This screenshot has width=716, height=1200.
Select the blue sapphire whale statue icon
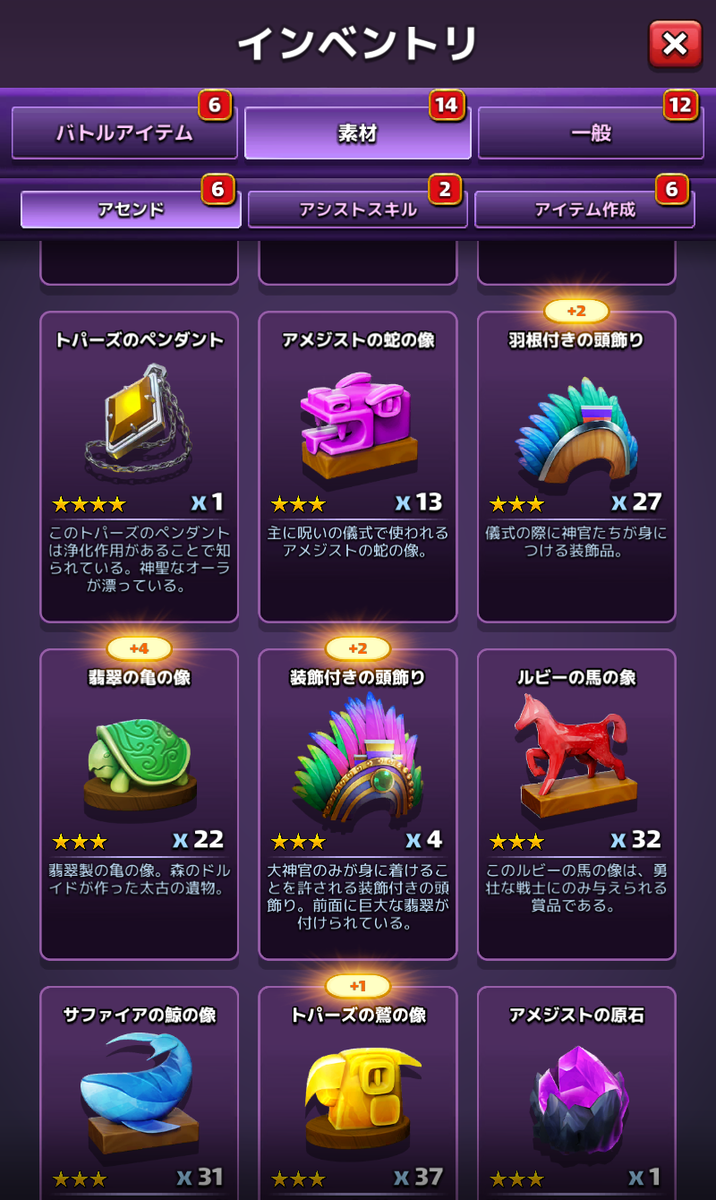(x=138, y=1092)
